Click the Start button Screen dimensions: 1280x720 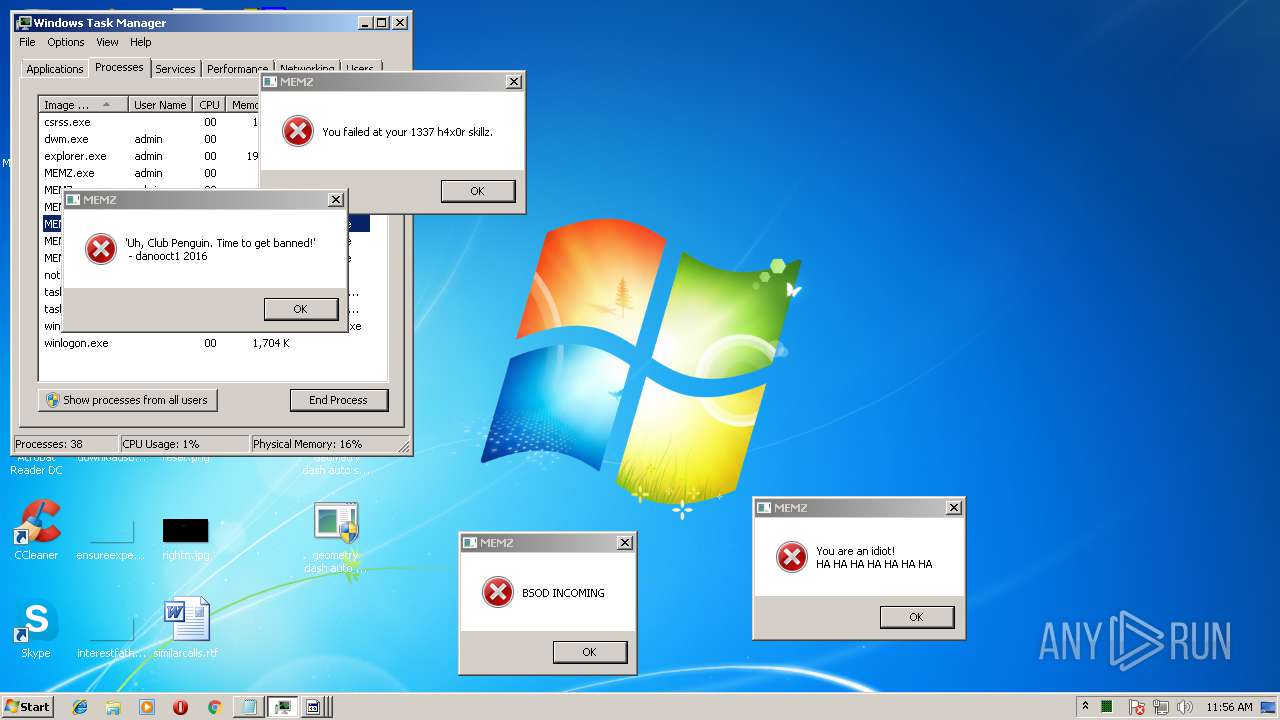tap(28, 707)
